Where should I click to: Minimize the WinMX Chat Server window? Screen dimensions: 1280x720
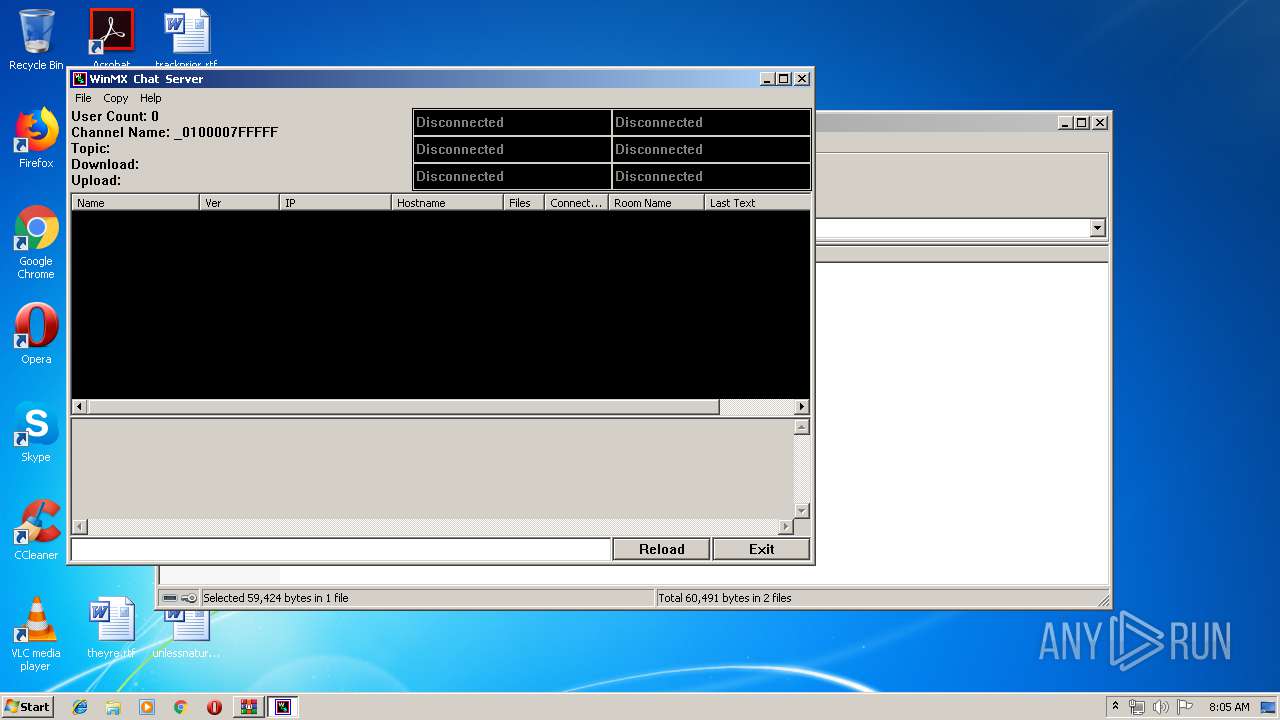(x=768, y=79)
